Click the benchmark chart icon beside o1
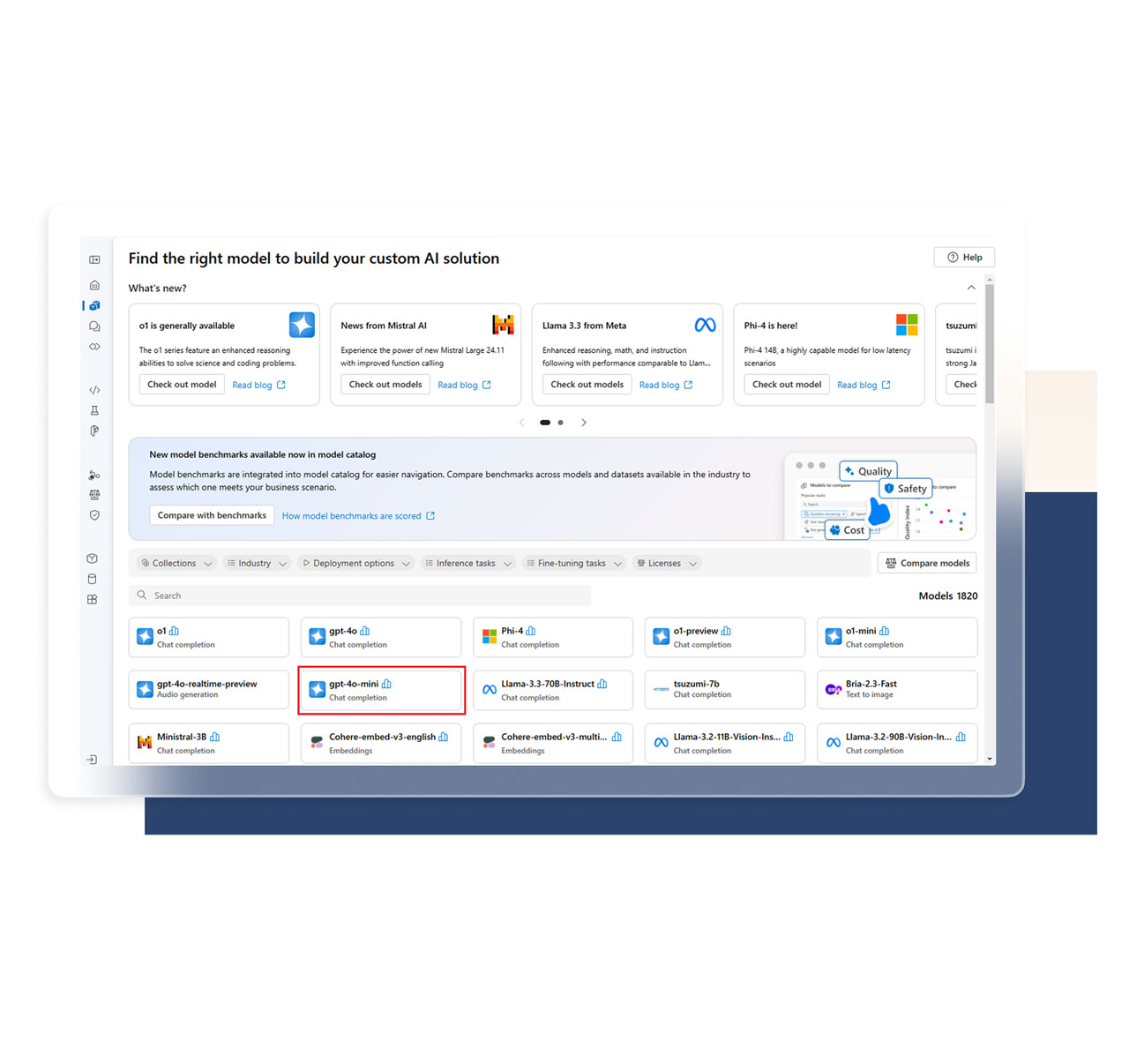 click(175, 631)
